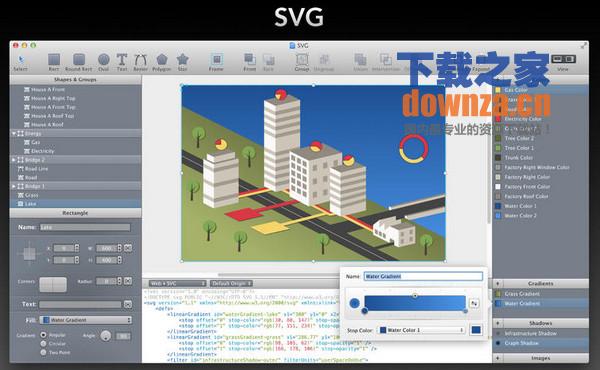Select Factory Front Color swatch
Screen dimensions: 600x370
click(x=498, y=186)
